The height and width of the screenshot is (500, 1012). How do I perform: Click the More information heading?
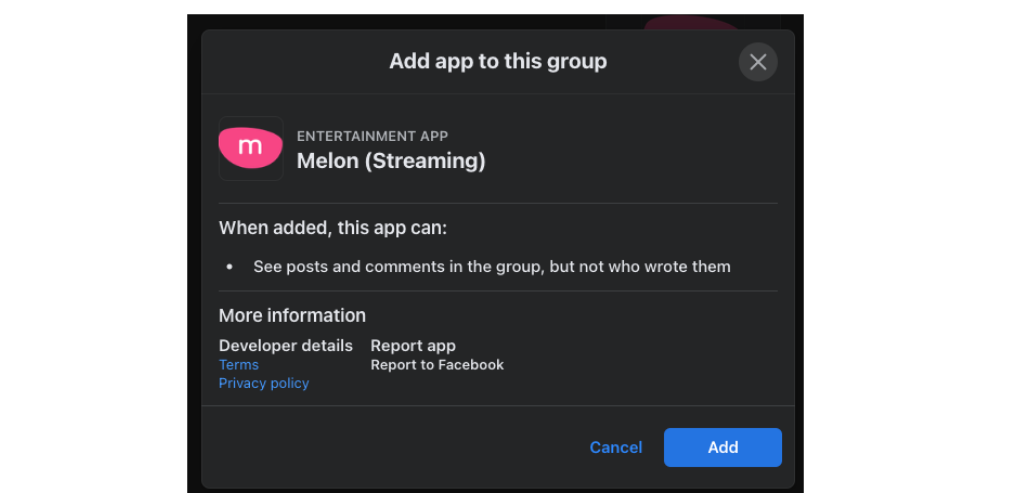(292, 315)
